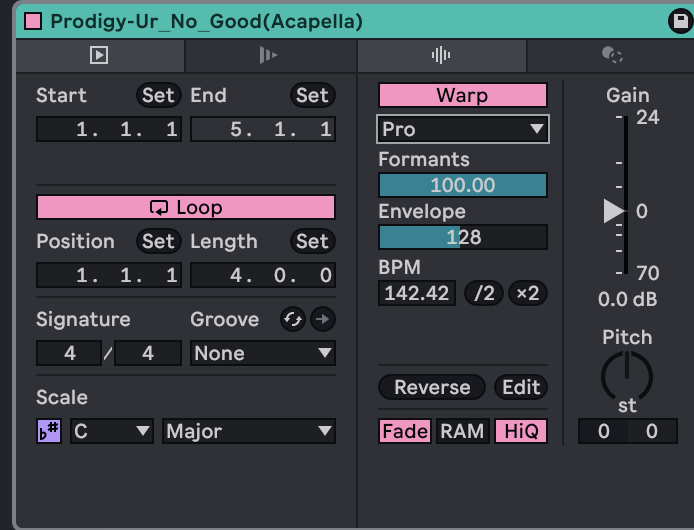Click the clip name Prodigy-Ur_No_Good(Acapella)
This screenshot has height=530, width=694.
coord(207,21)
